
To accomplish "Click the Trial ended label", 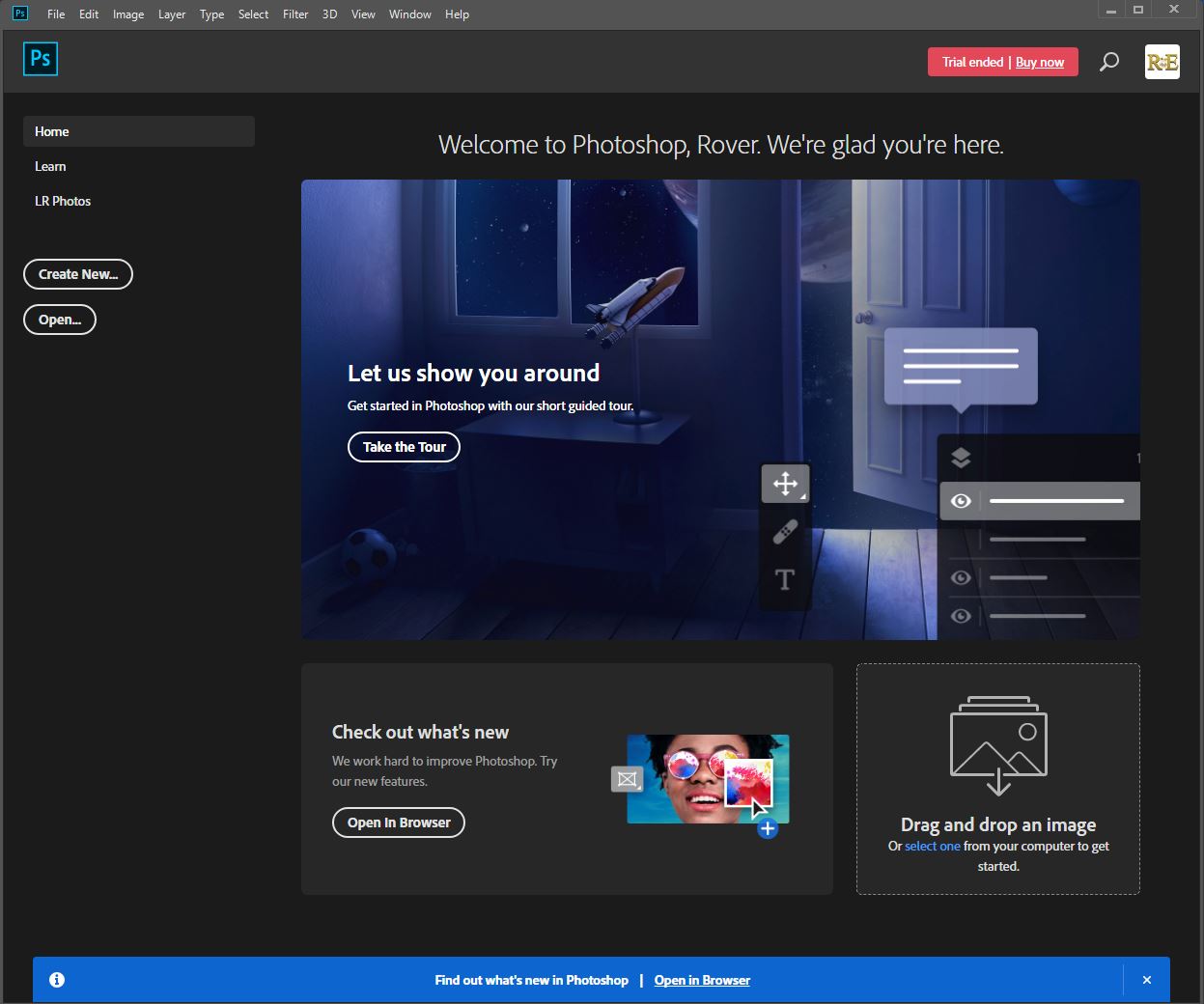I will point(972,62).
